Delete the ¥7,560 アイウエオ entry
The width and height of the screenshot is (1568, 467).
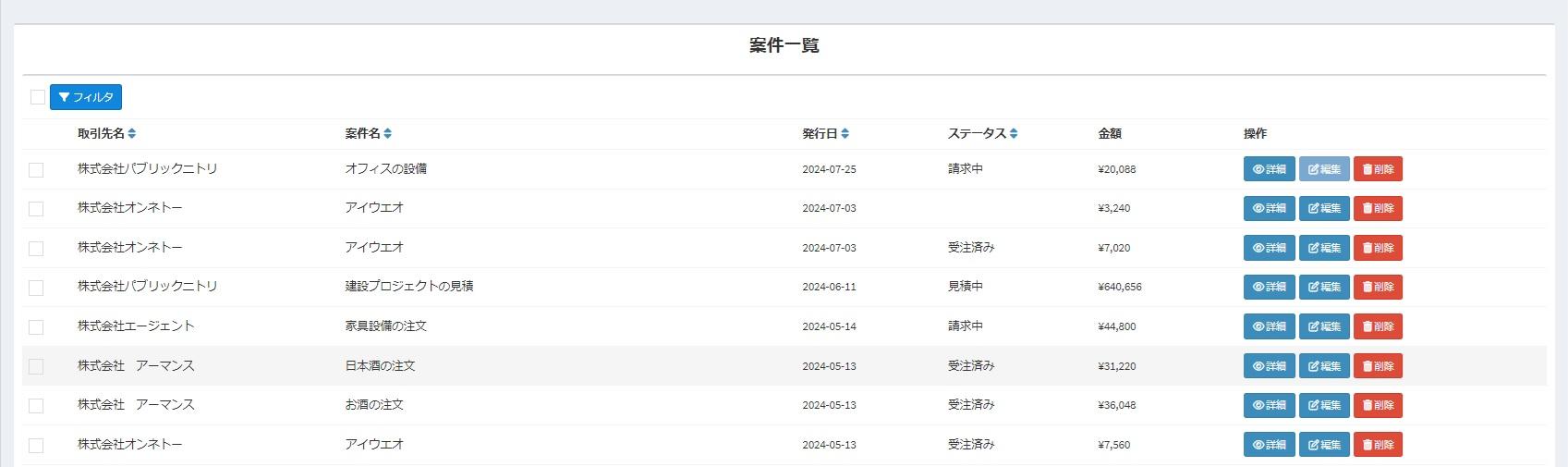coord(1378,445)
